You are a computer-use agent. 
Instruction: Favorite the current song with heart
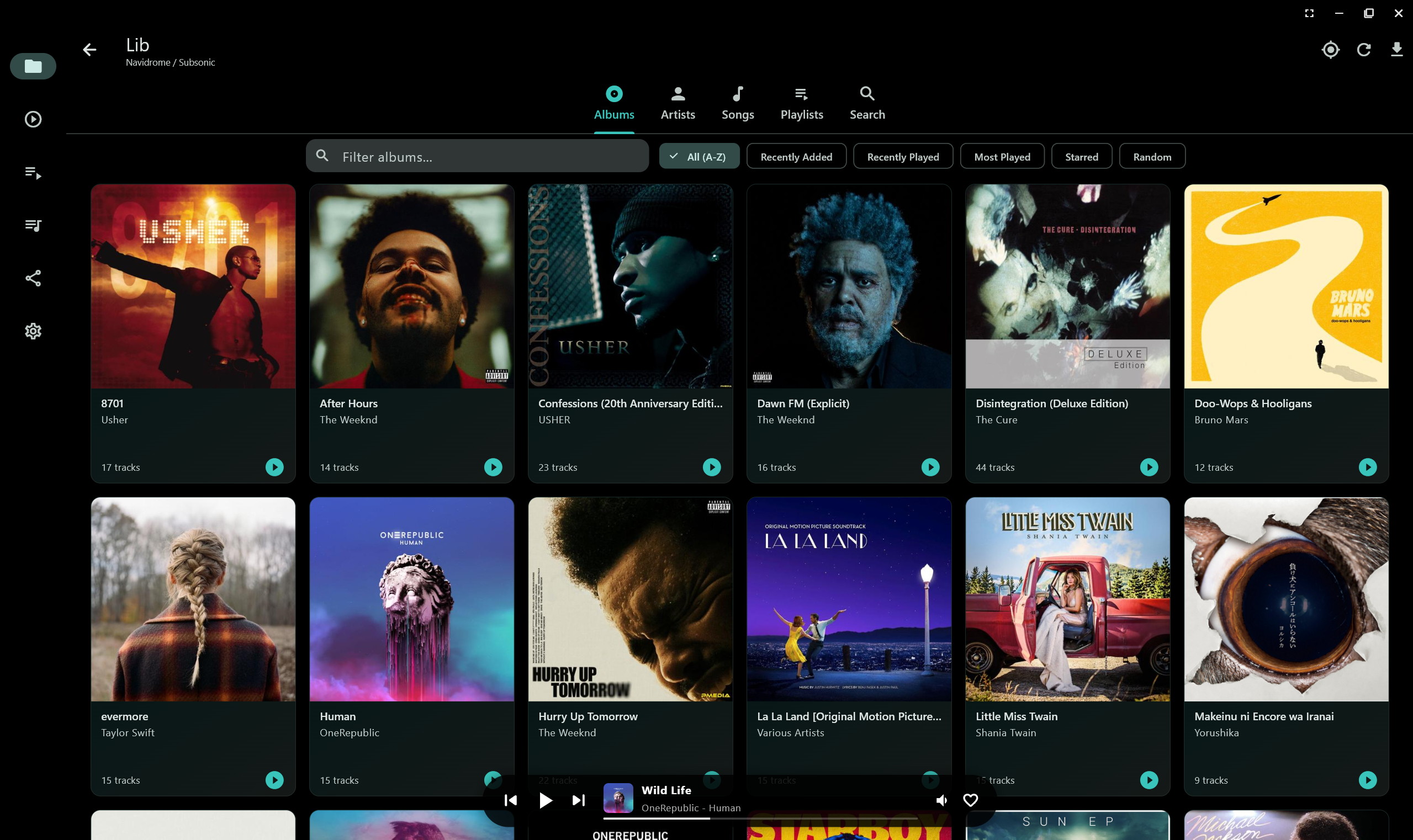[971, 800]
